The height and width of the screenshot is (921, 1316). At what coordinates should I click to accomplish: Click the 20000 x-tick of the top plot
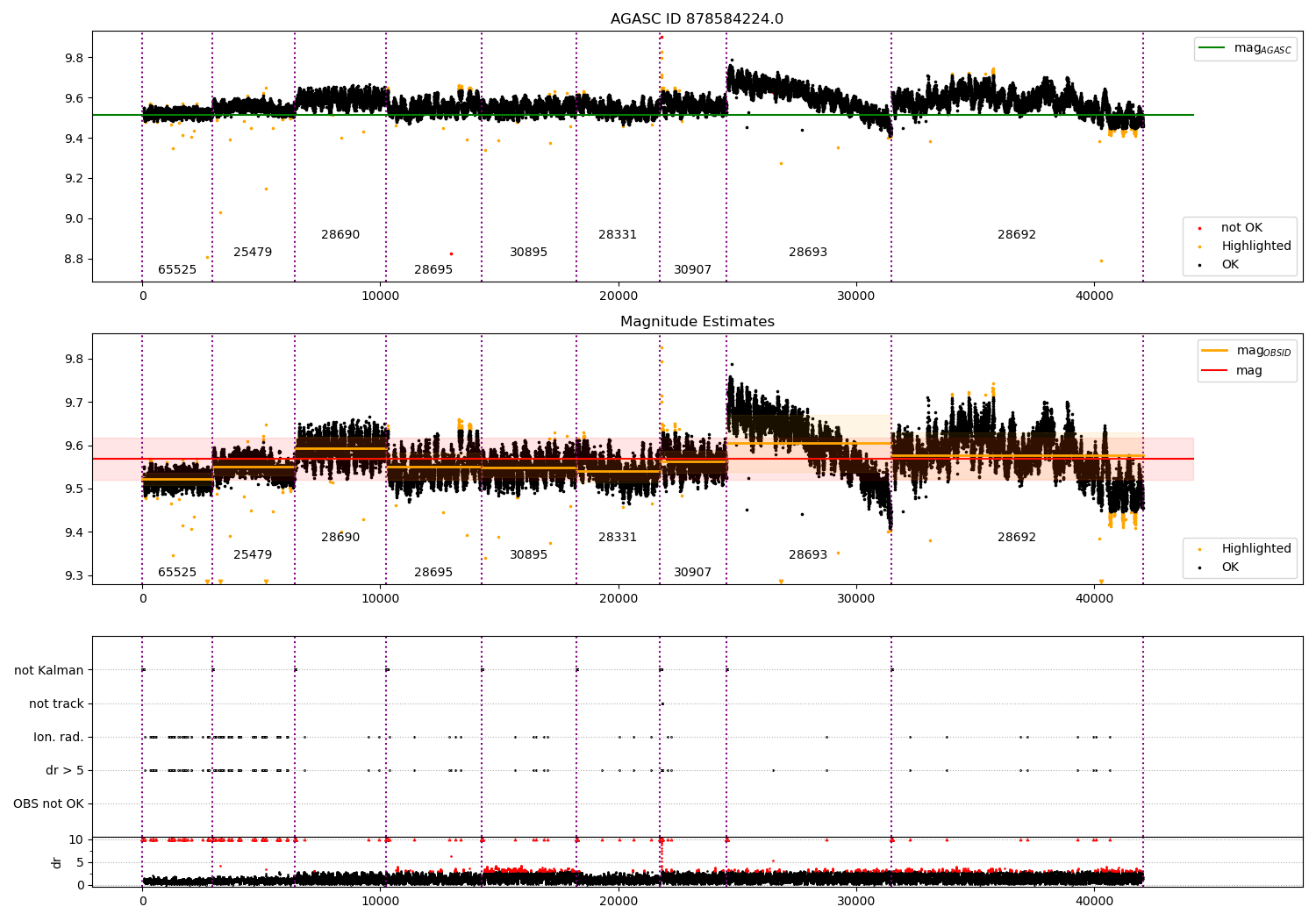[619, 296]
